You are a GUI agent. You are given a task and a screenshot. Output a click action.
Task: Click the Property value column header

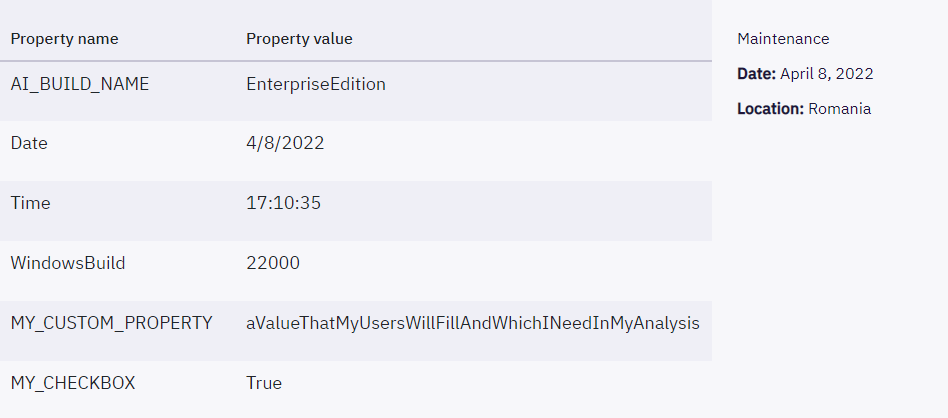point(299,39)
